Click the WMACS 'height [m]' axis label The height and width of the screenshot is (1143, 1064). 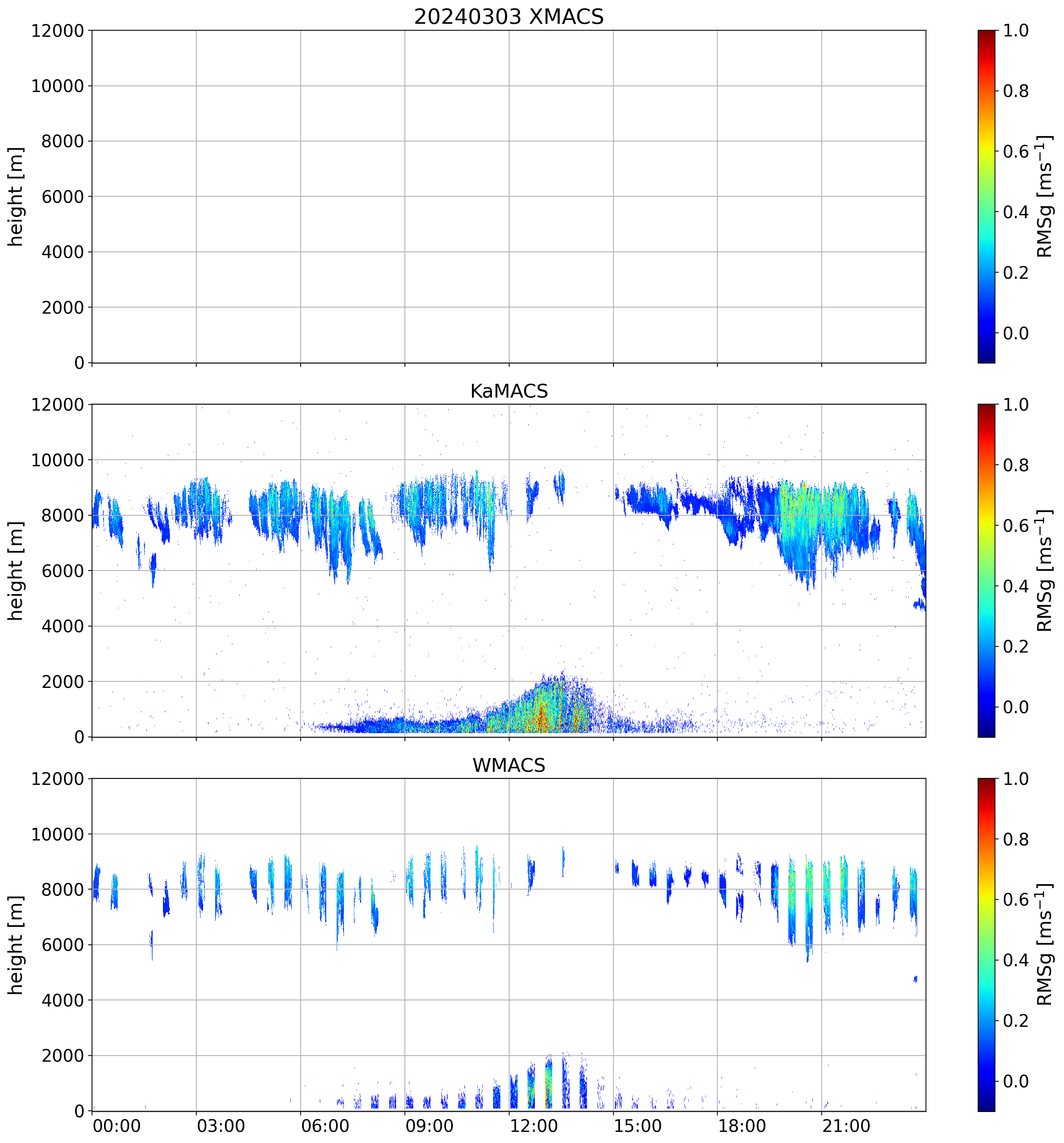(x=16, y=945)
